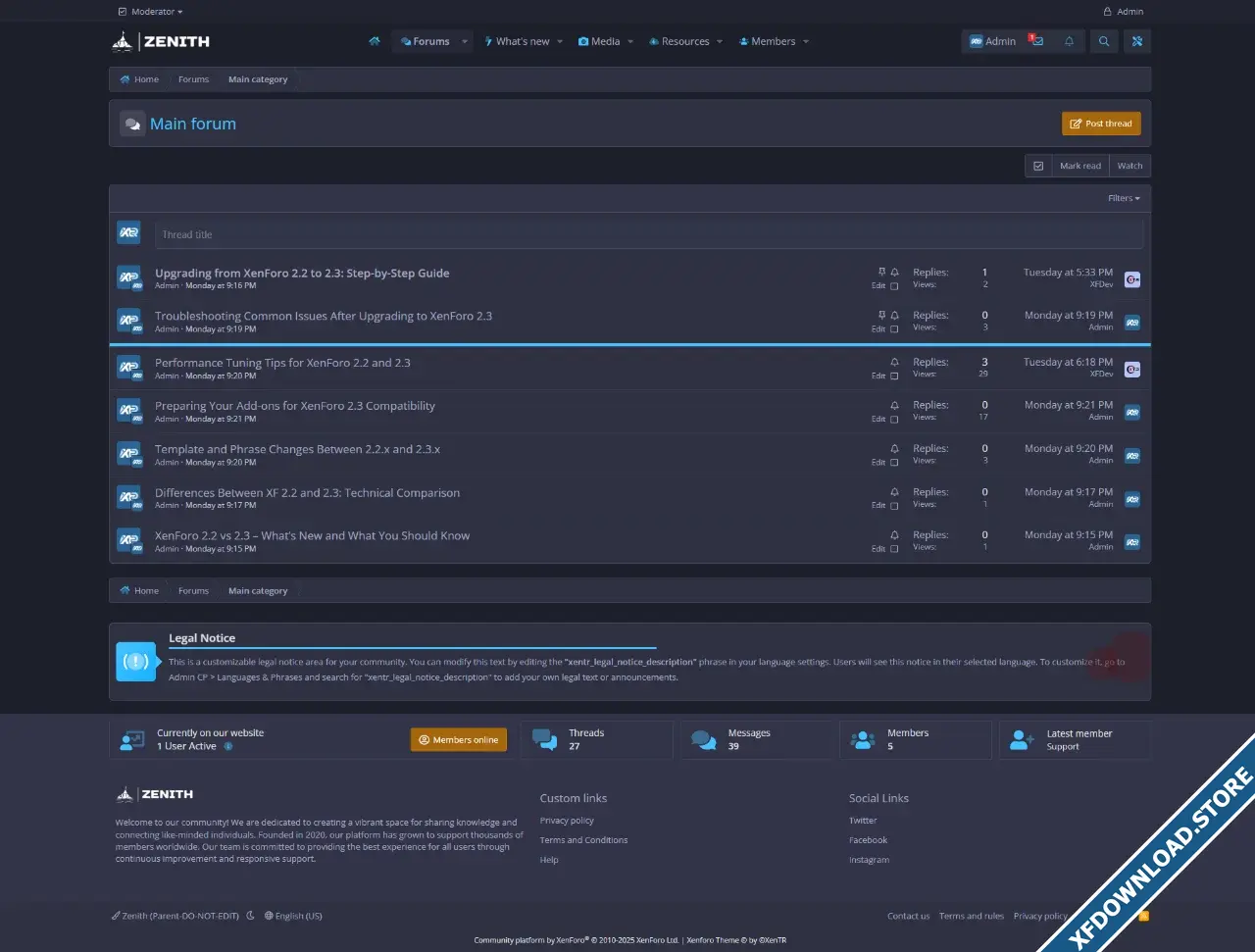Expand the Resources dropdown arrow

(720, 41)
